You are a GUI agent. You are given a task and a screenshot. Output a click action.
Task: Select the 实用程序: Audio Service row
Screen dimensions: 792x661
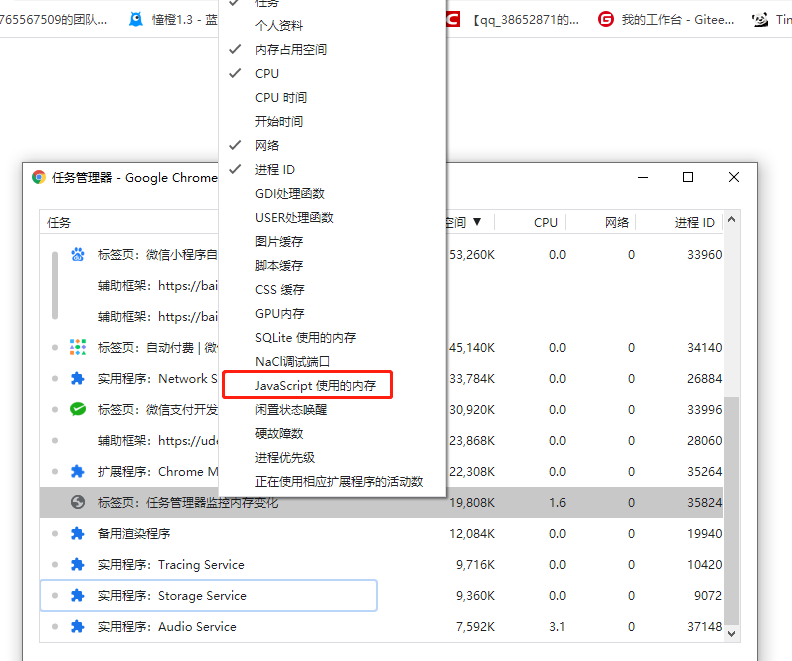381,627
